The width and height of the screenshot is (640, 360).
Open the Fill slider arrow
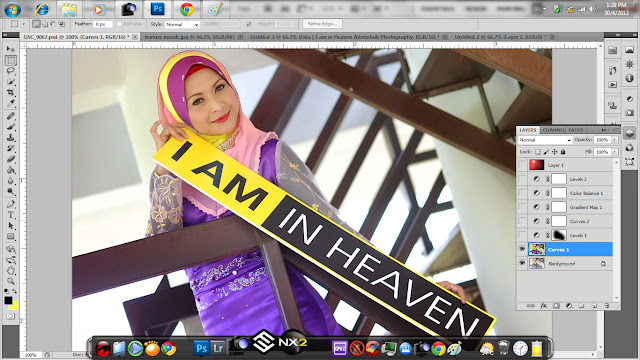pos(614,152)
